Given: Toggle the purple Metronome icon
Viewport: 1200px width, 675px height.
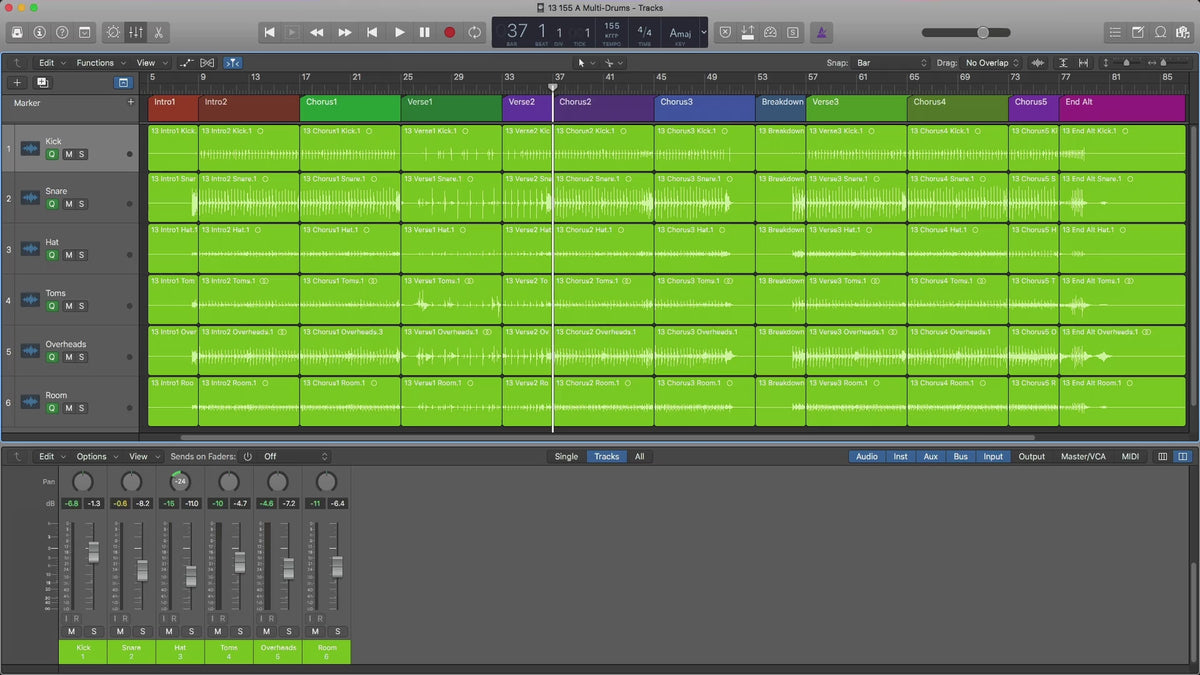Looking at the screenshot, I should [821, 32].
